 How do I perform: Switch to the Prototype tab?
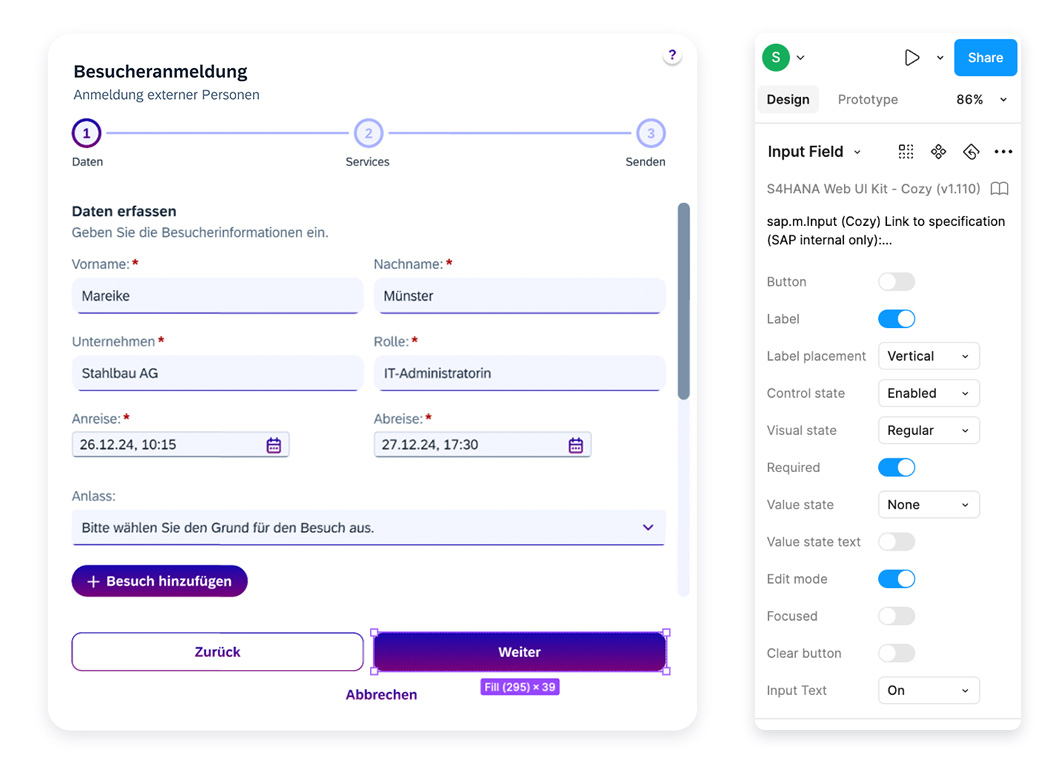868,99
